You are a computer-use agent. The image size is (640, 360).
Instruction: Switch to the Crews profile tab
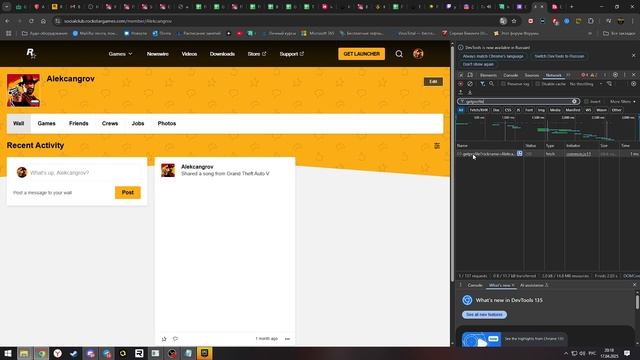110,123
